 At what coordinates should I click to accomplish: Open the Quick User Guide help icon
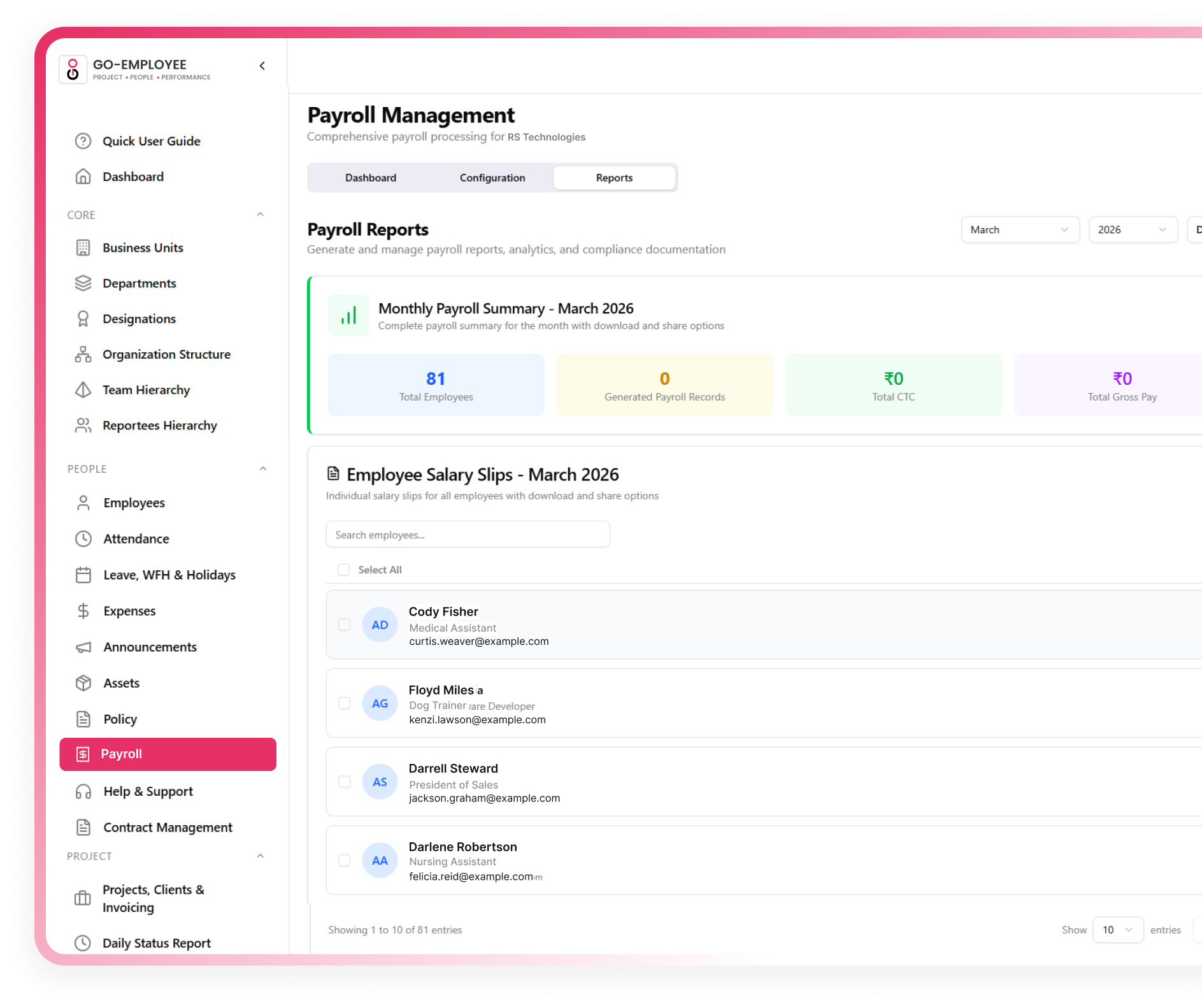(83, 141)
